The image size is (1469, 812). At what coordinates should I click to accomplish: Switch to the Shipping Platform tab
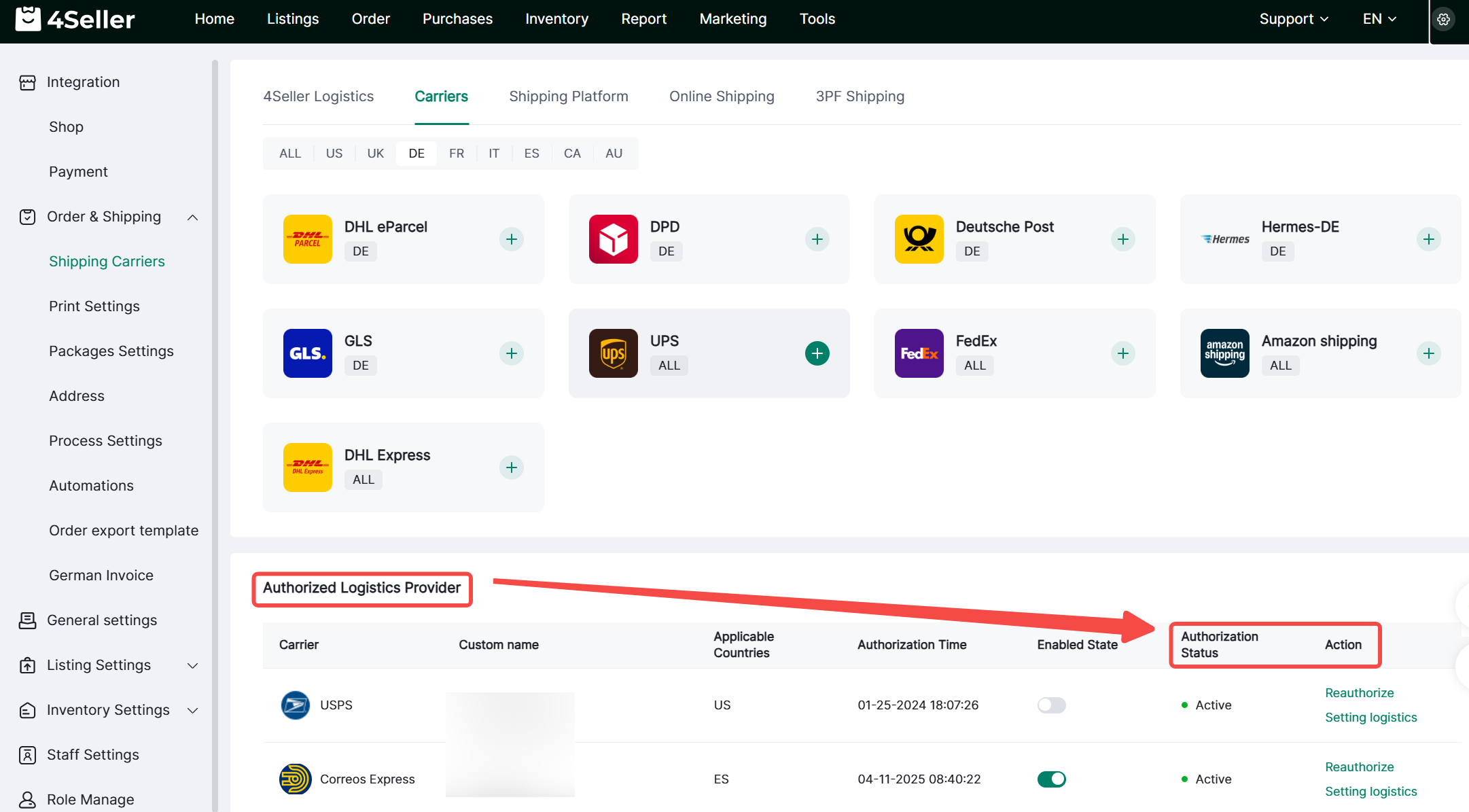pos(568,96)
